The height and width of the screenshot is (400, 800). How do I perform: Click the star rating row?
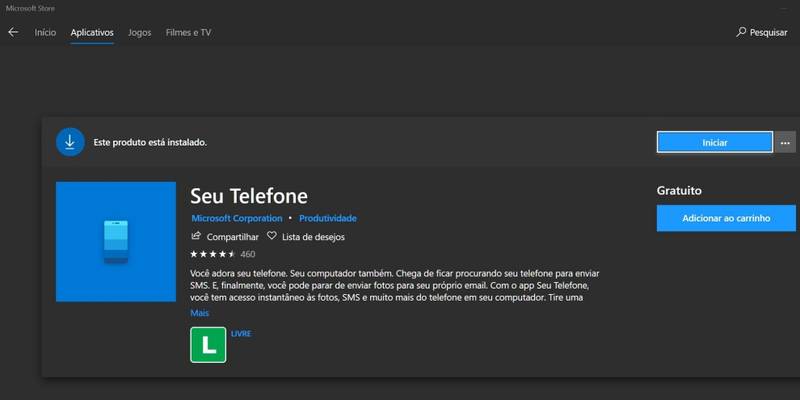(x=213, y=254)
